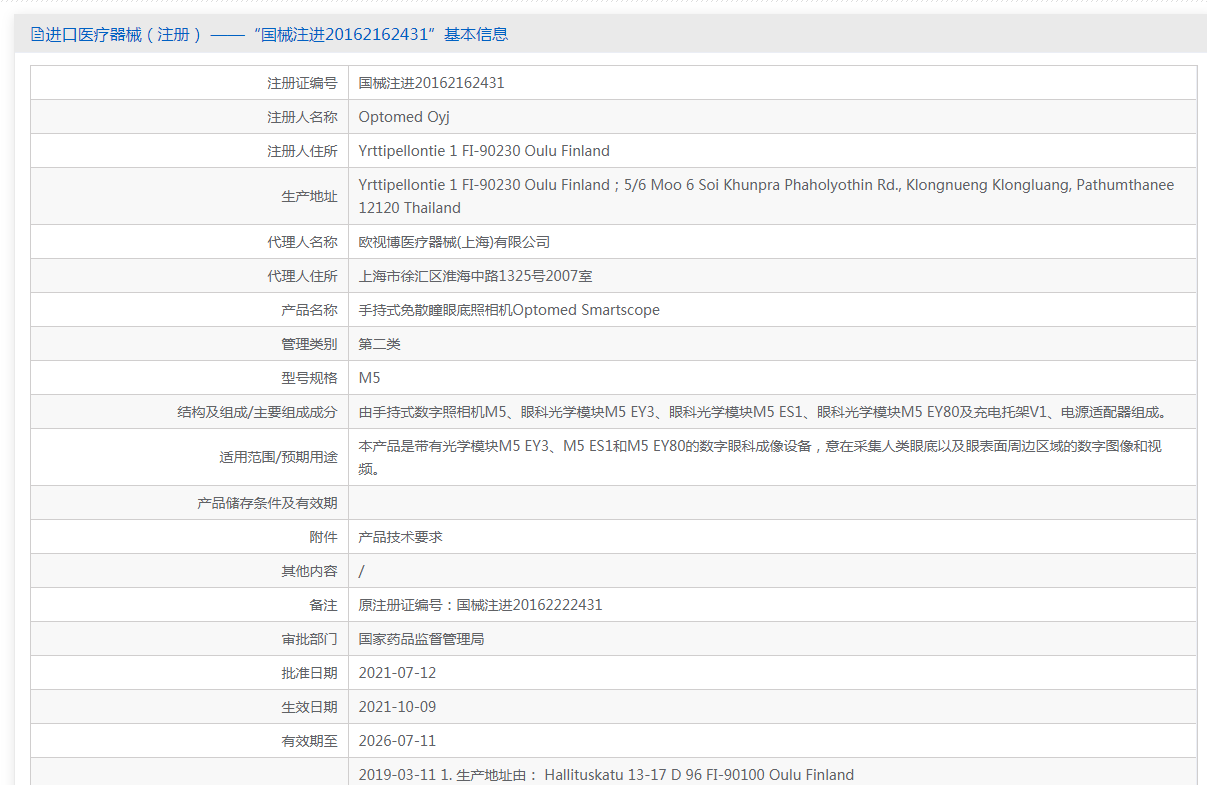Click the header title 进口医疗器械（注册）基本信息
Screen dimensions: 1207x785
(x=277, y=34)
